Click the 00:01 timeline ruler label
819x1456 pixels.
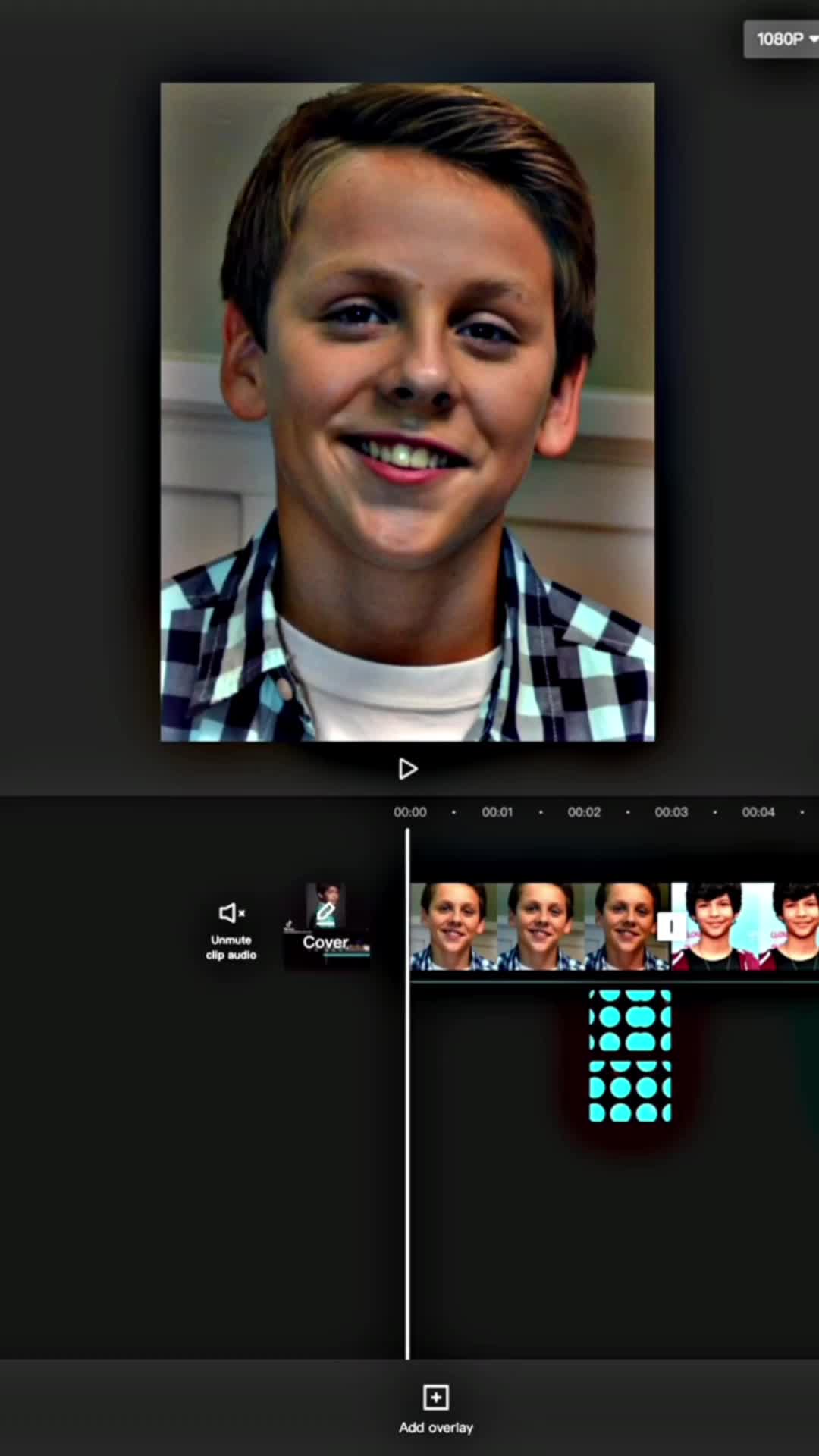(497, 812)
